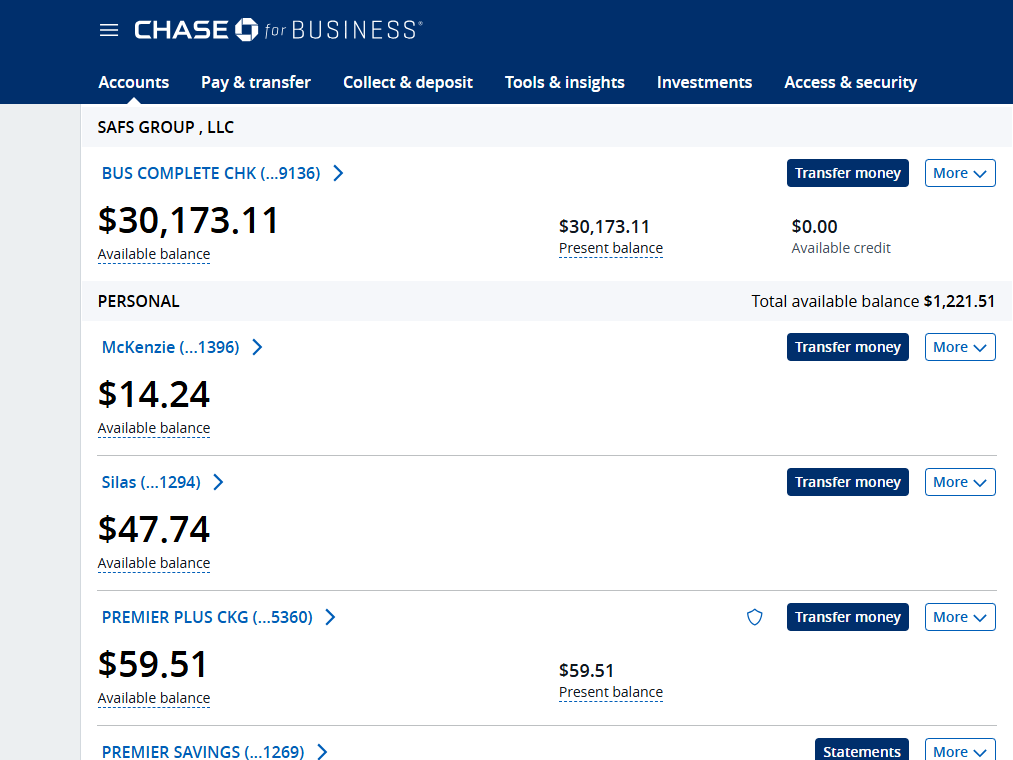
Task: Open the Tools & insights menu
Action: point(565,82)
